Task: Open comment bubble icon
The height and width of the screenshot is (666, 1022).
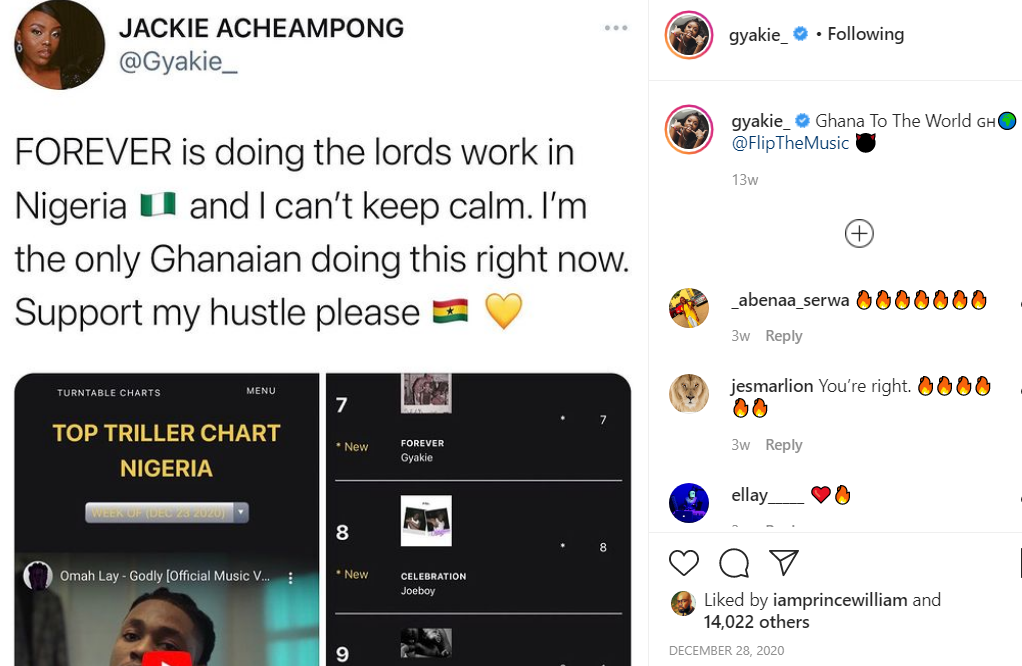Action: (x=734, y=563)
